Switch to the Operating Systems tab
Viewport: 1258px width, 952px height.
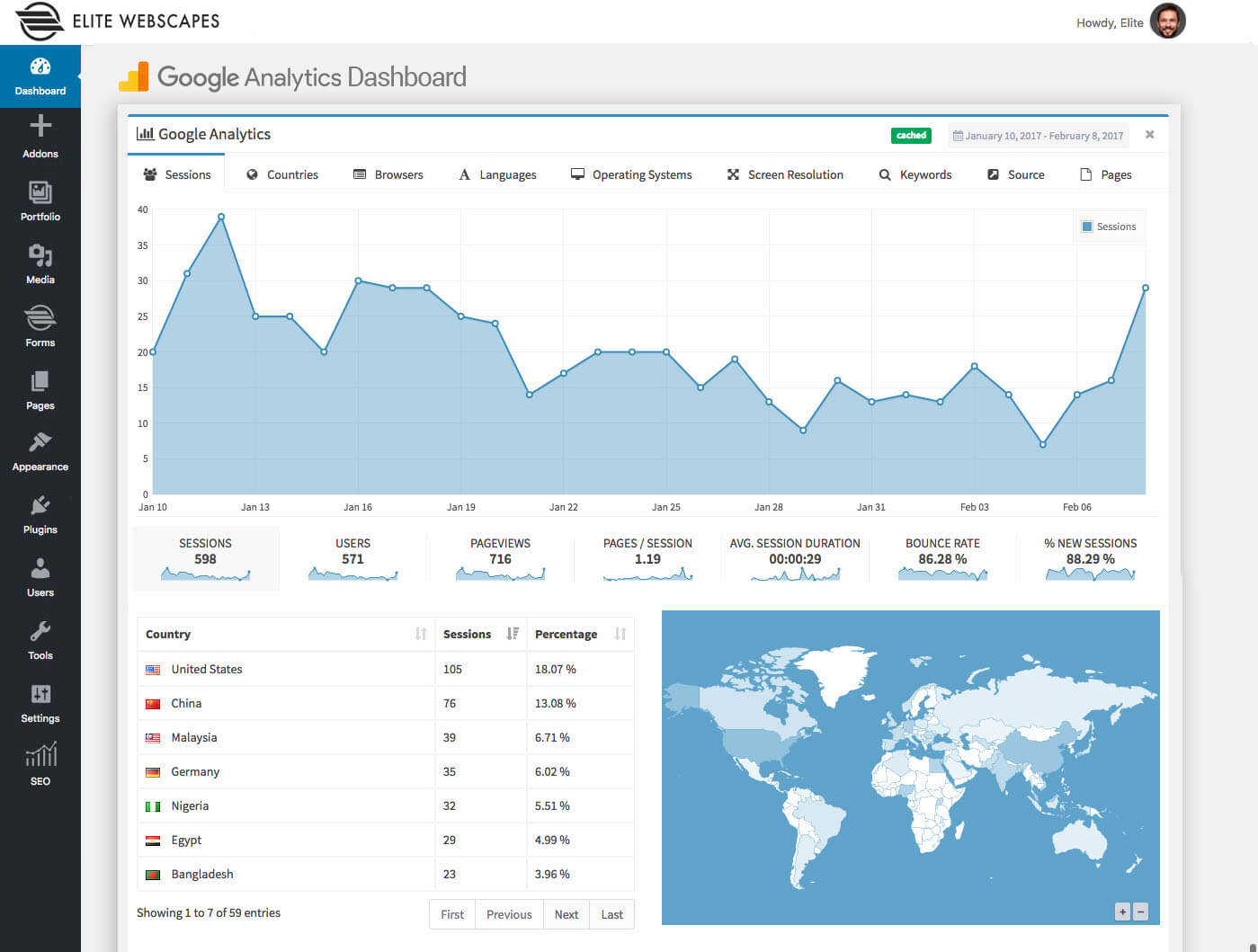tap(631, 174)
